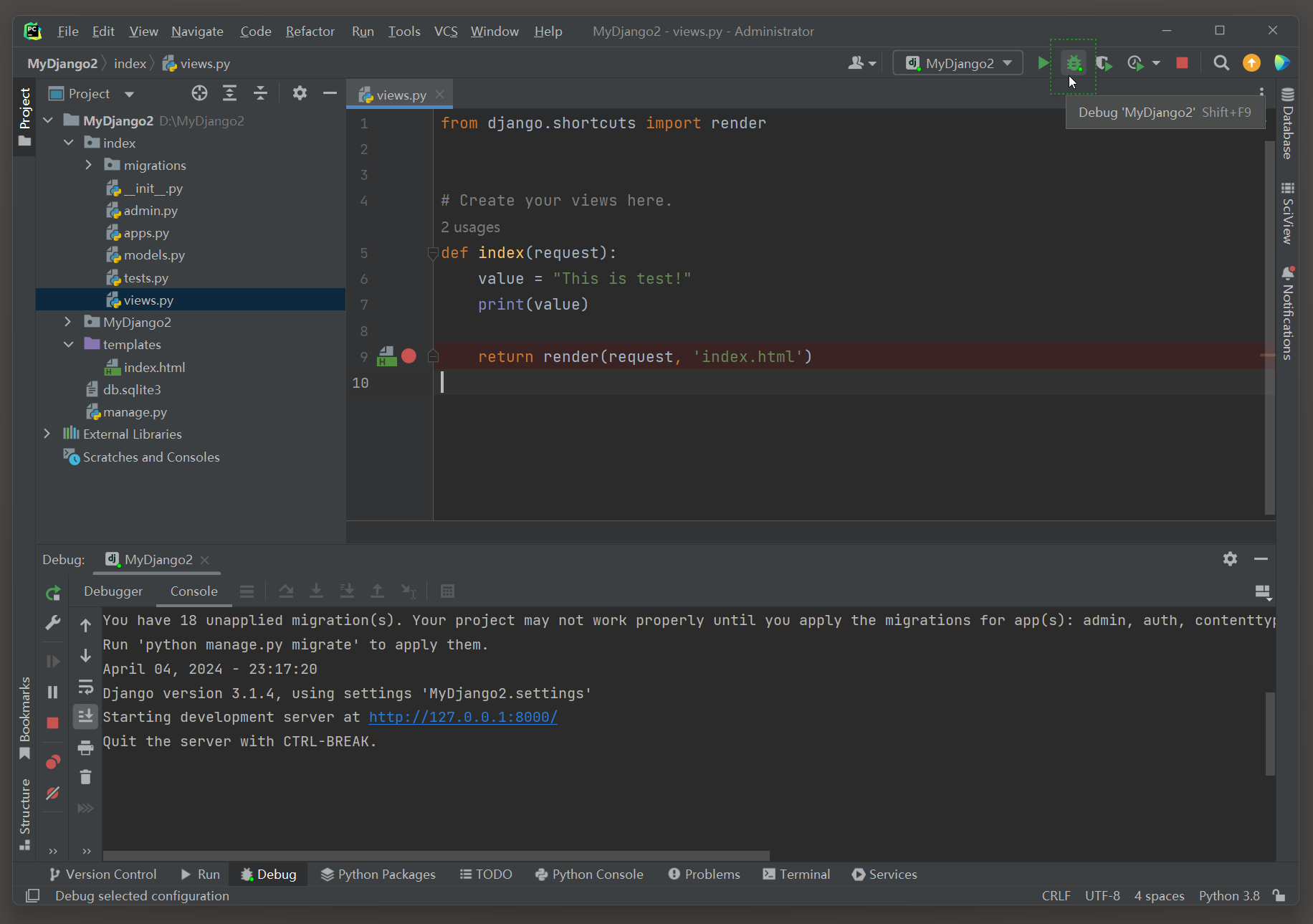Pause the debugged program

click(53, 692)
